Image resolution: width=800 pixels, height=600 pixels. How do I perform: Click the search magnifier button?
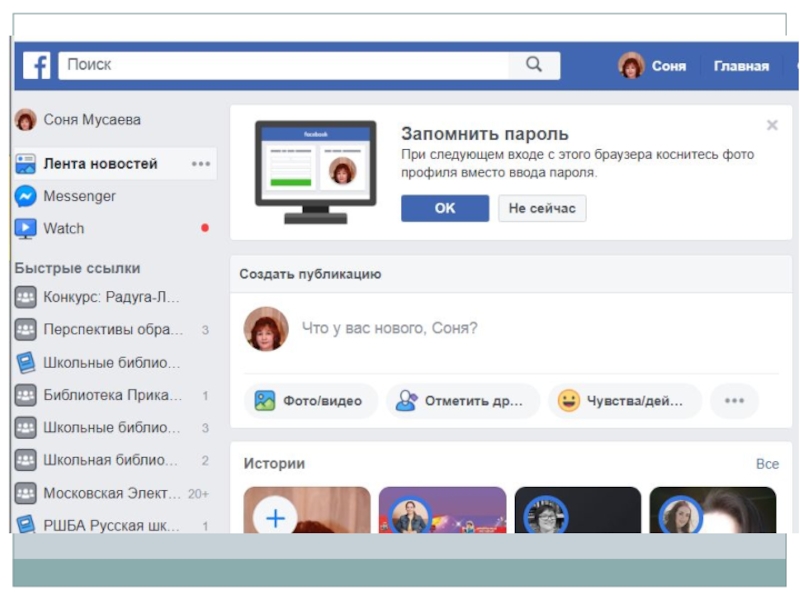pyautogui.click(x=534, y=65)
